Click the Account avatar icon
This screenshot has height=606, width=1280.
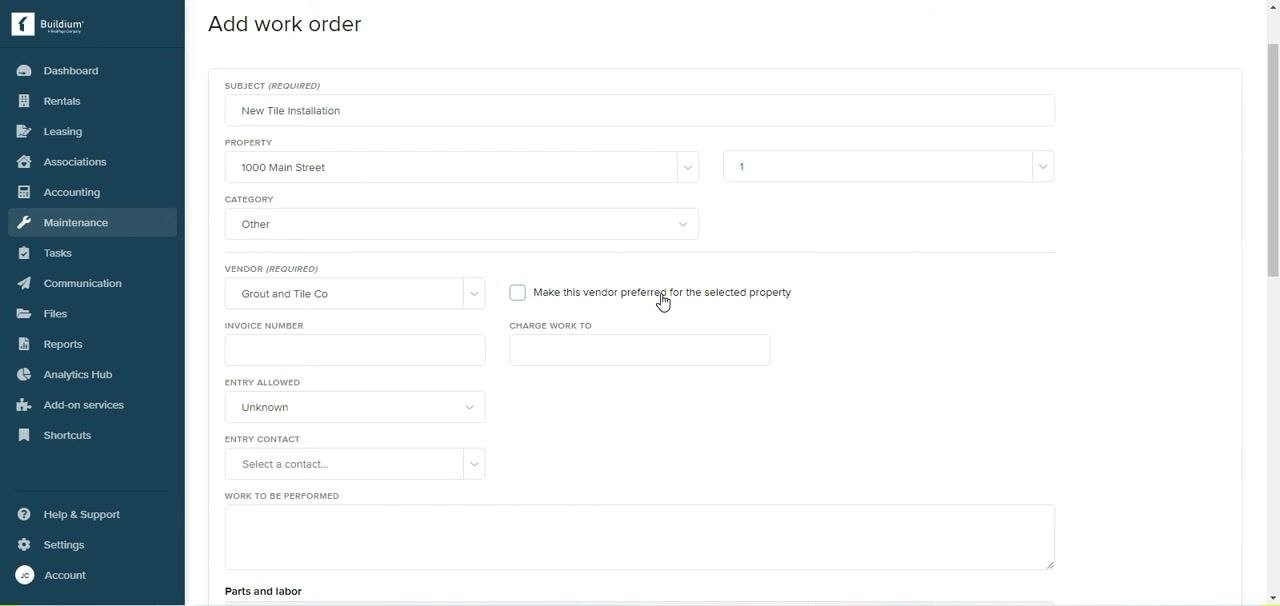(x=25, y=575)
